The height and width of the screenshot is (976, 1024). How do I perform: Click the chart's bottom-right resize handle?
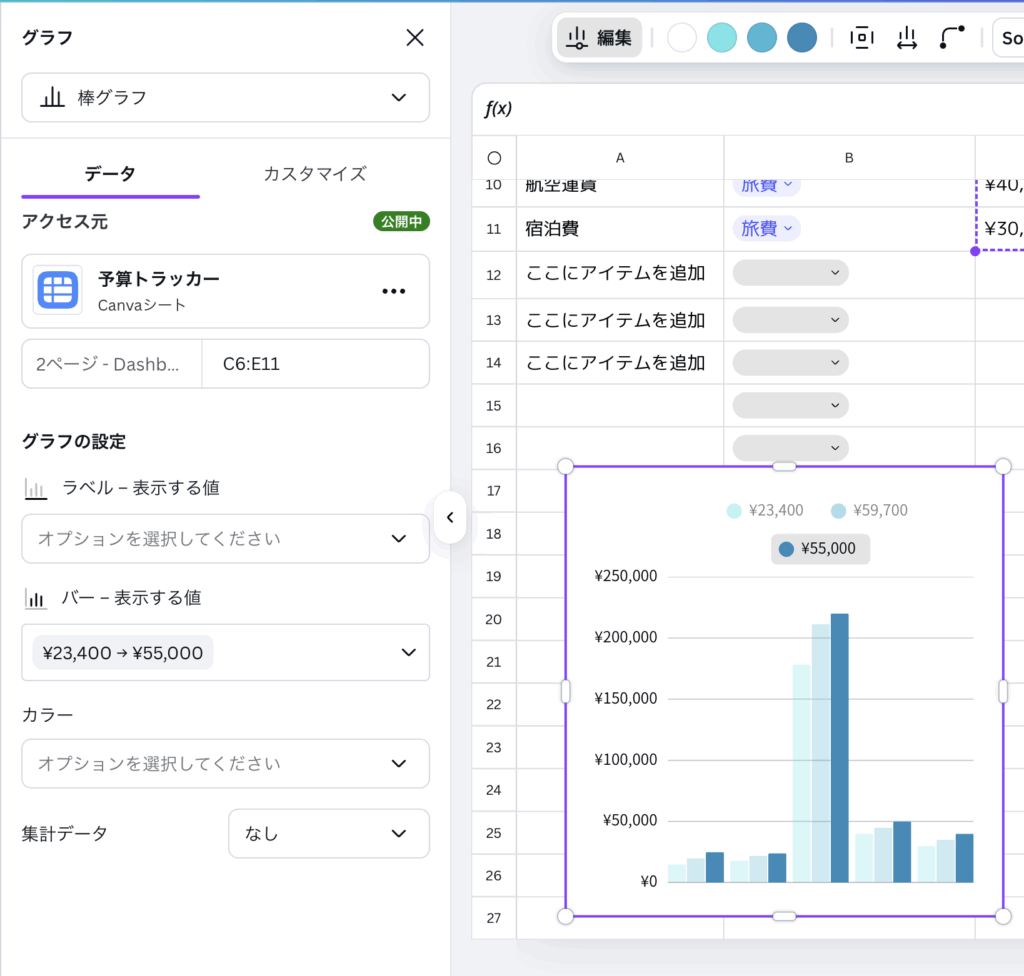1003,917
